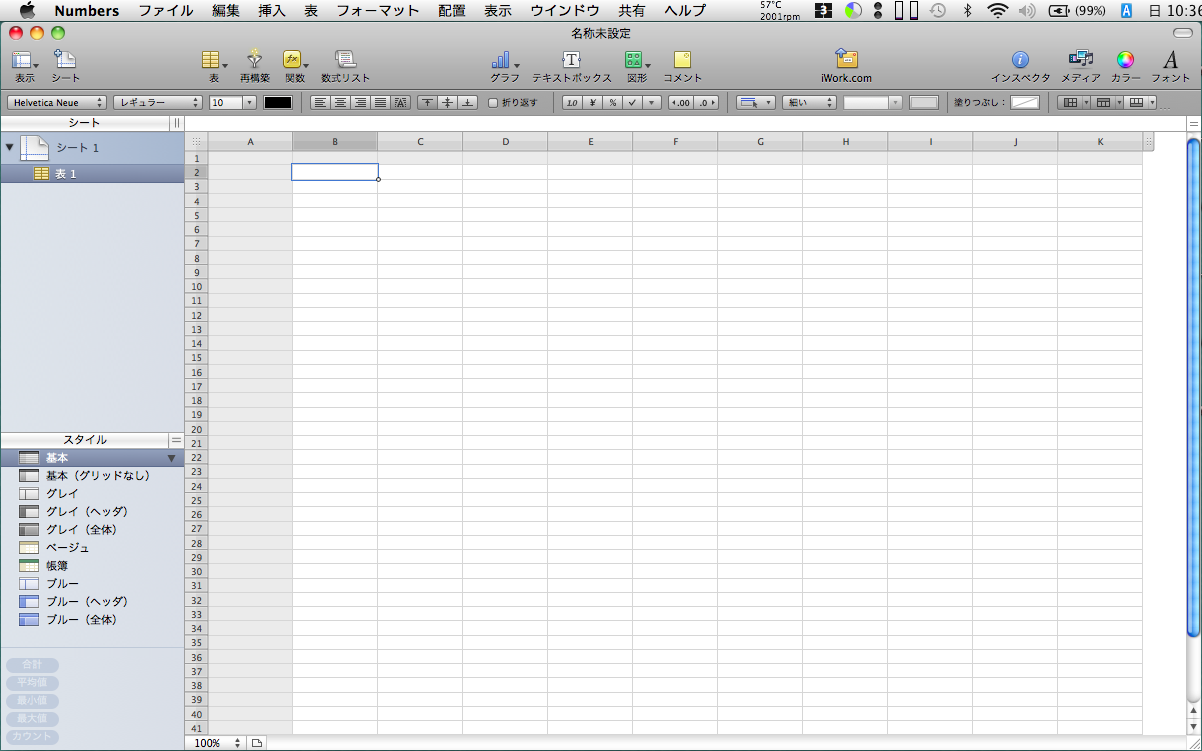This screenshot has height=751, width=1202.
Task: Toggle the 折り返す wrap text checkbox
Action: coord(493,102)
